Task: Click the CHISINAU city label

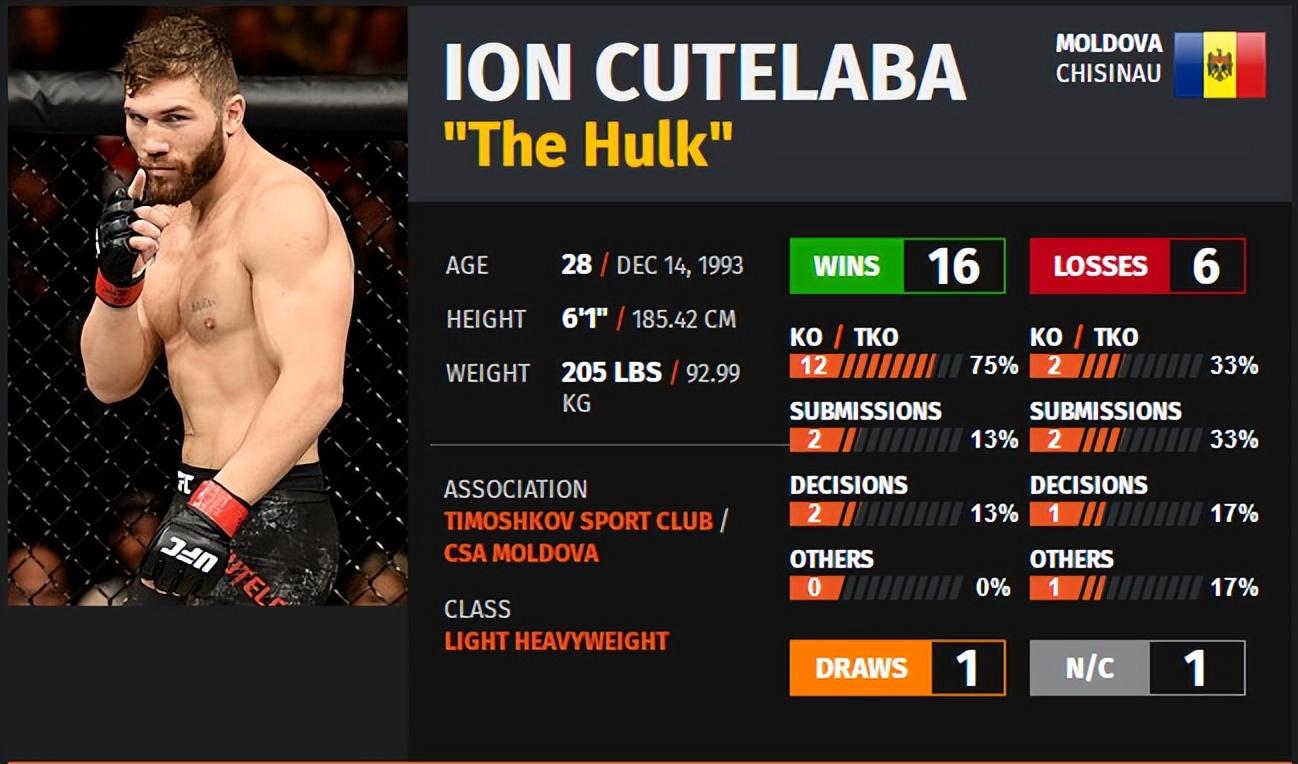Action: (x=1108, y=74)
